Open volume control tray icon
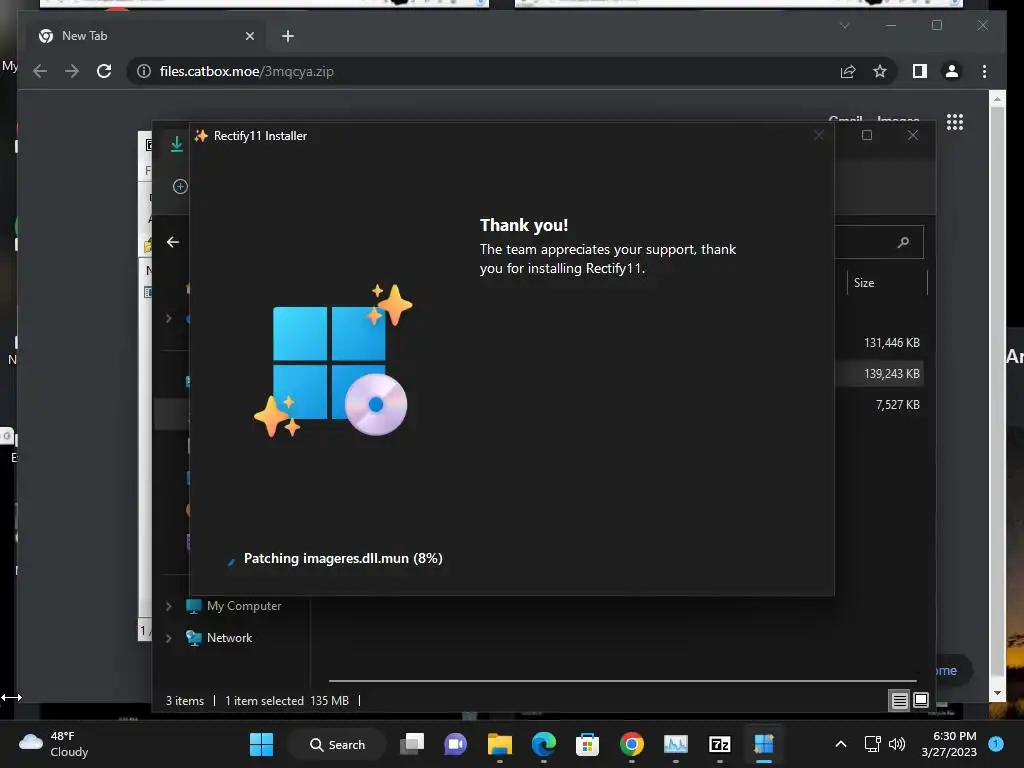 click(x=897, y=744)
